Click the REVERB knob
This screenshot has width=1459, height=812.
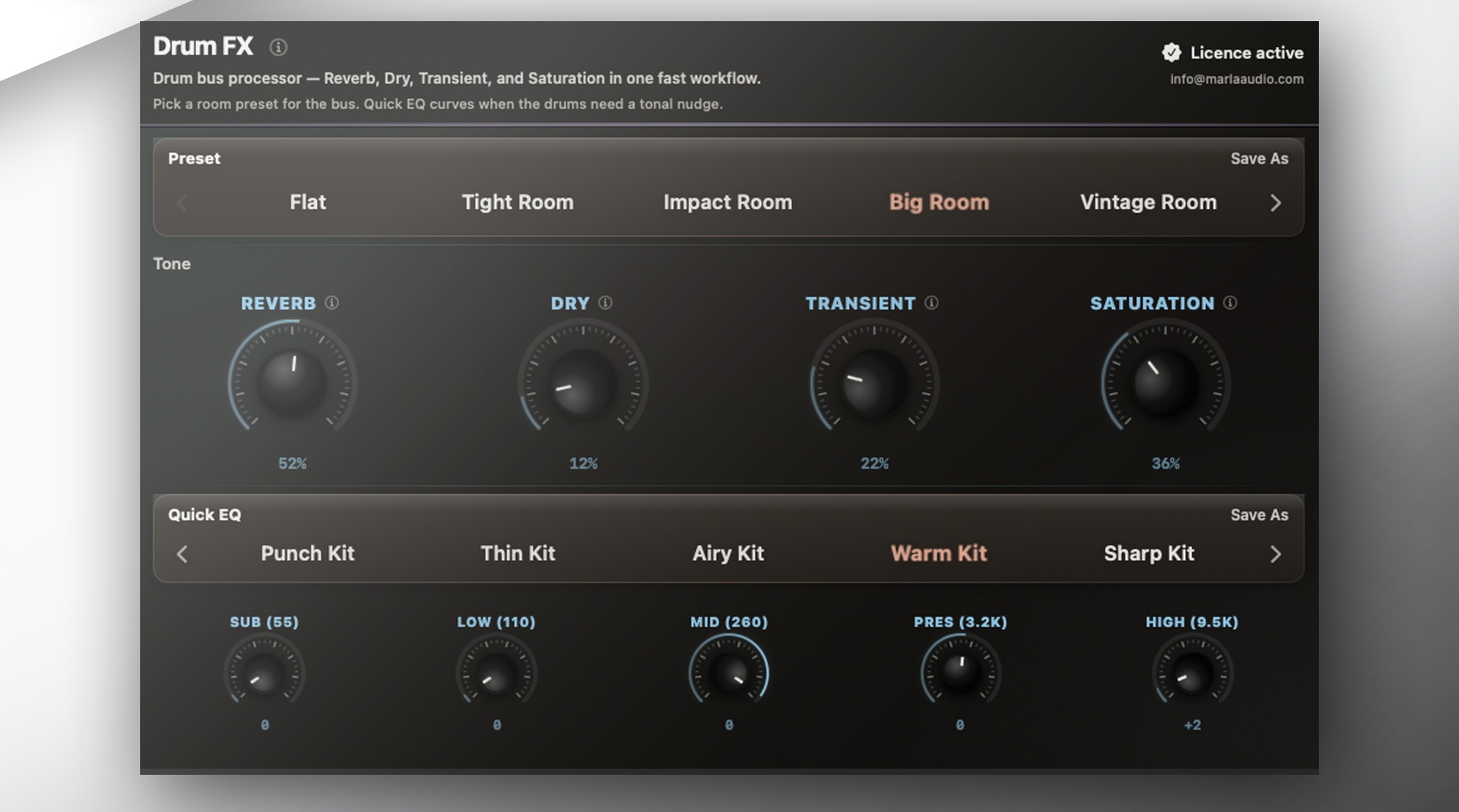pyautogui.click(x=292, y=382)
